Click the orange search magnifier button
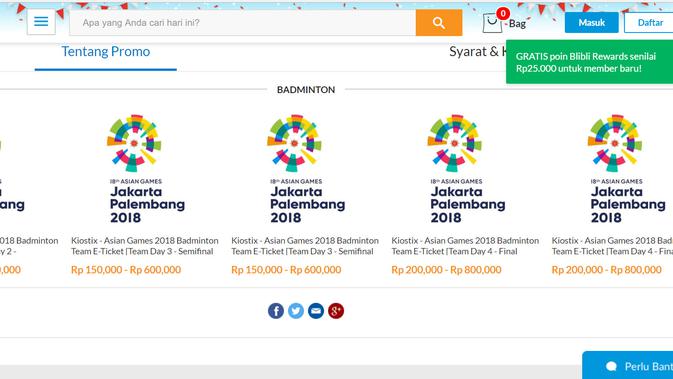Screen dimensions: 673x379 click(439, 23)
